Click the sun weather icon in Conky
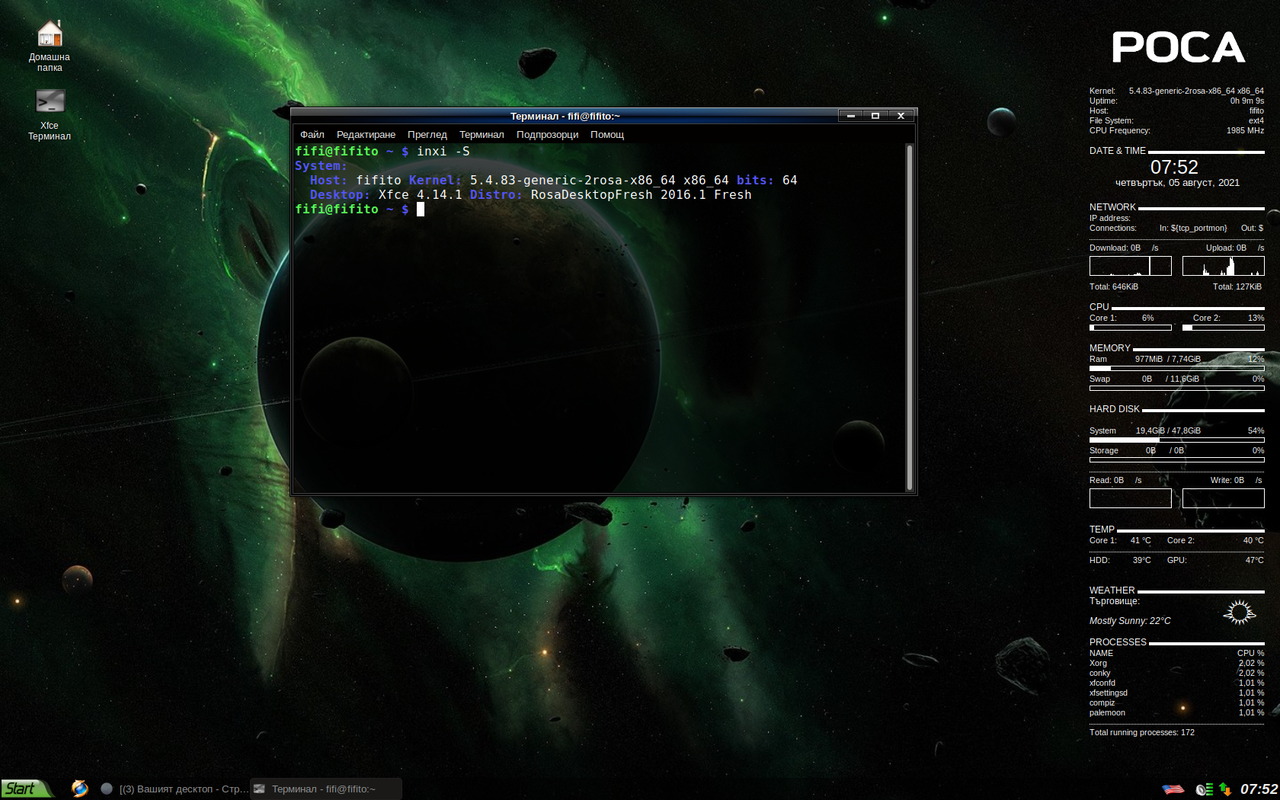The width and height of the screenshot is (1280, 800). coord(1239,613)
